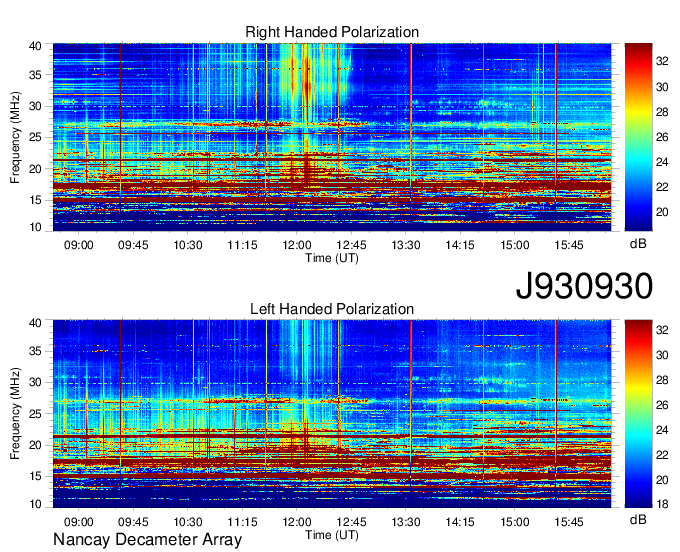Click the "Right Handed Polarization" plot title
This screenshot has height=552, width=680.
tap(332, 32)
